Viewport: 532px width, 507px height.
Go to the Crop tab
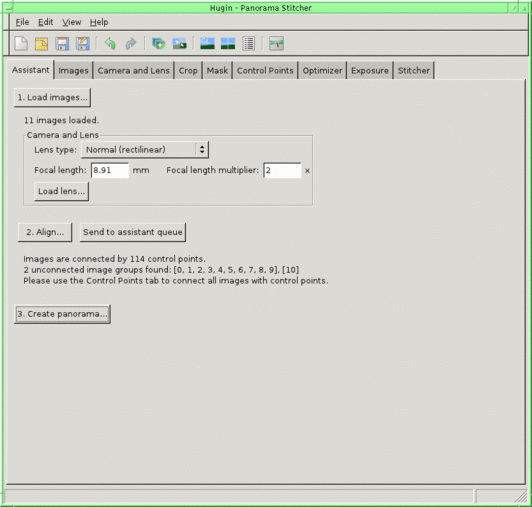188,71
